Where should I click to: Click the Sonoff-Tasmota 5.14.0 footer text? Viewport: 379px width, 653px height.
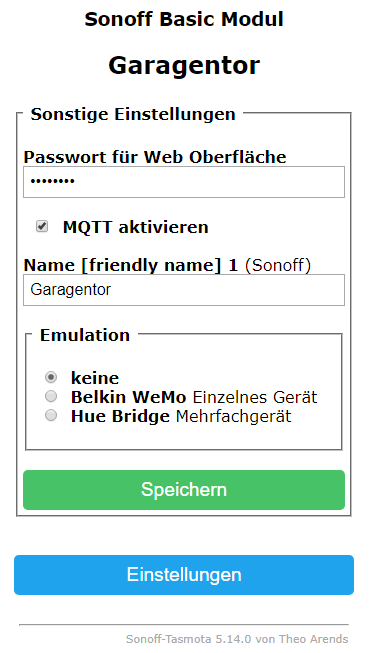237,639
